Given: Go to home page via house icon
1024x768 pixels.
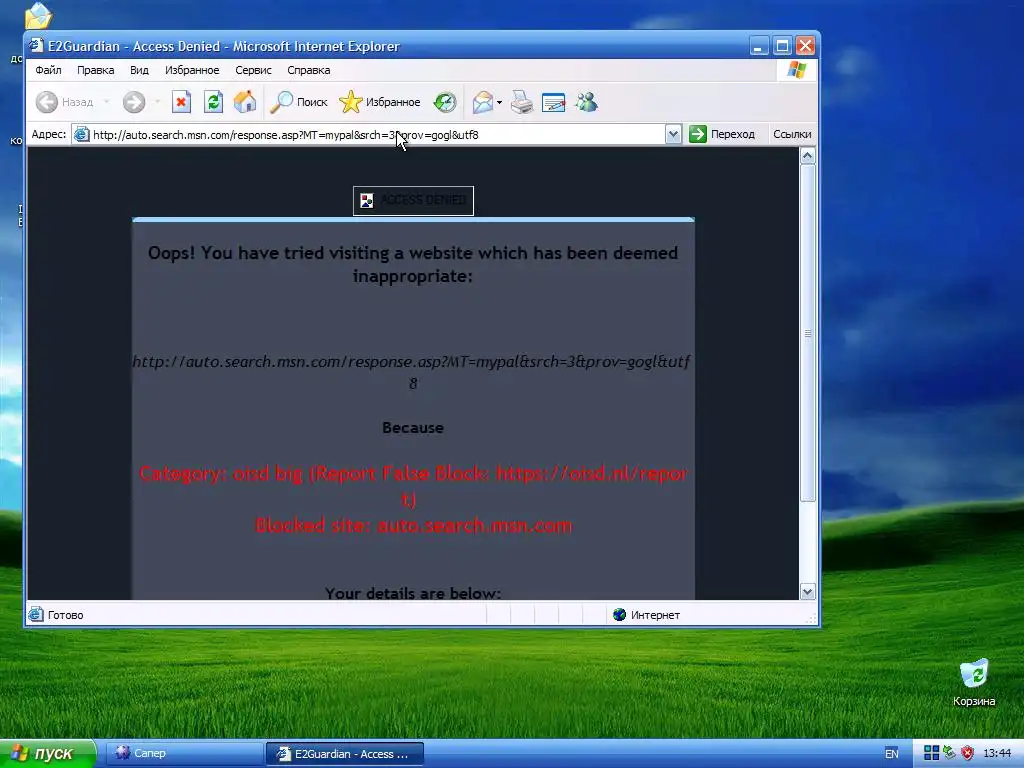Looking at the screenshot, I should pos(246,102).
